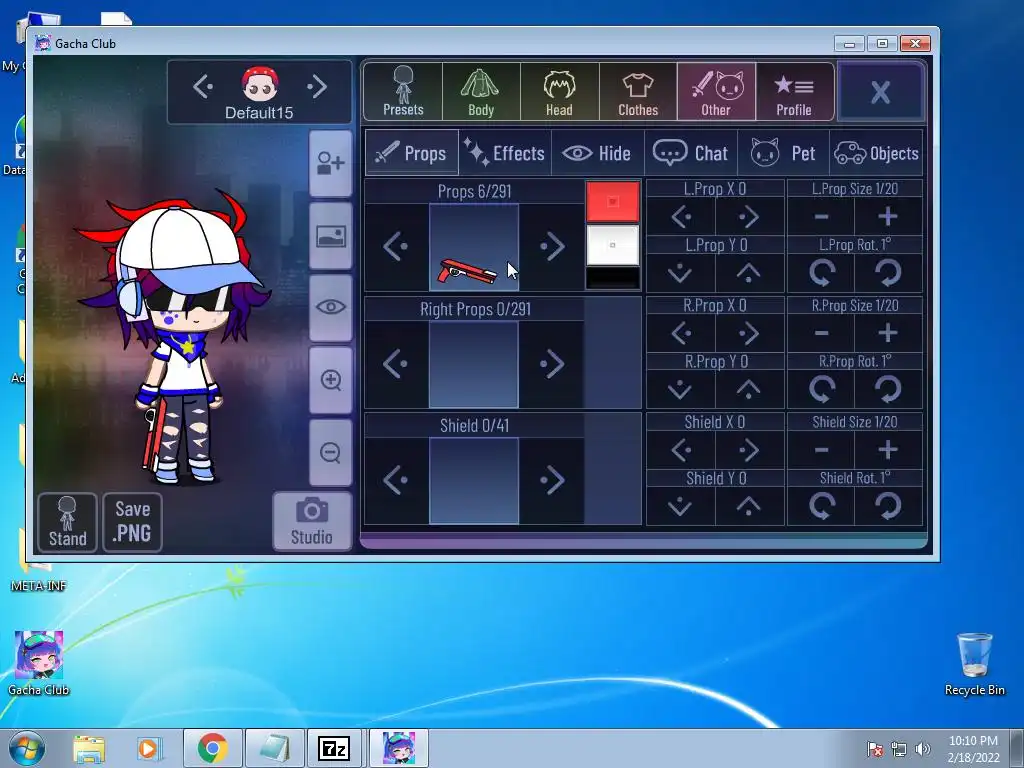The image size is (1024, 768).
Task: Switch to next character arrow
Action: tap(317, 86)
